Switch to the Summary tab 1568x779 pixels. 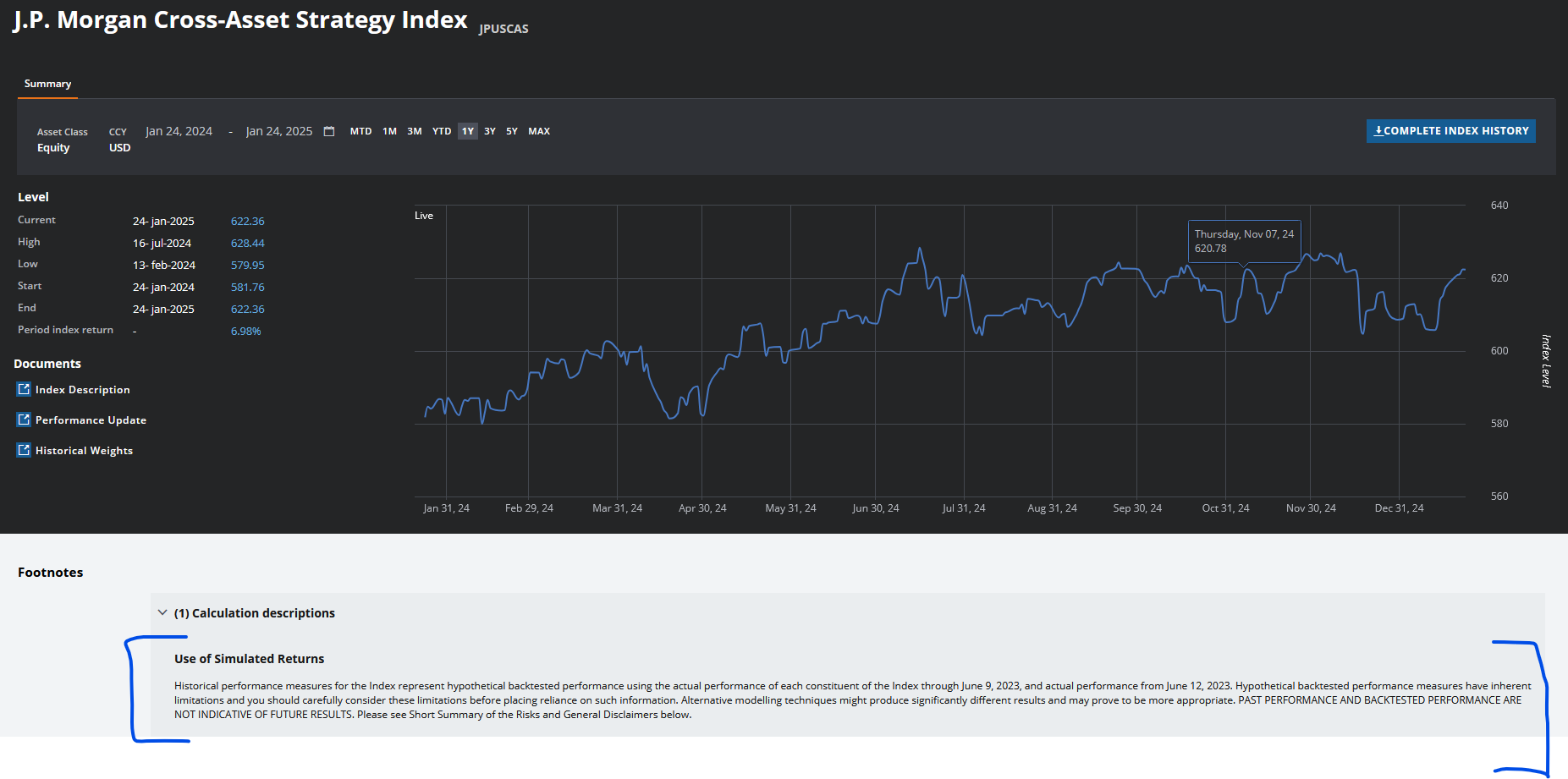(47, 84)
